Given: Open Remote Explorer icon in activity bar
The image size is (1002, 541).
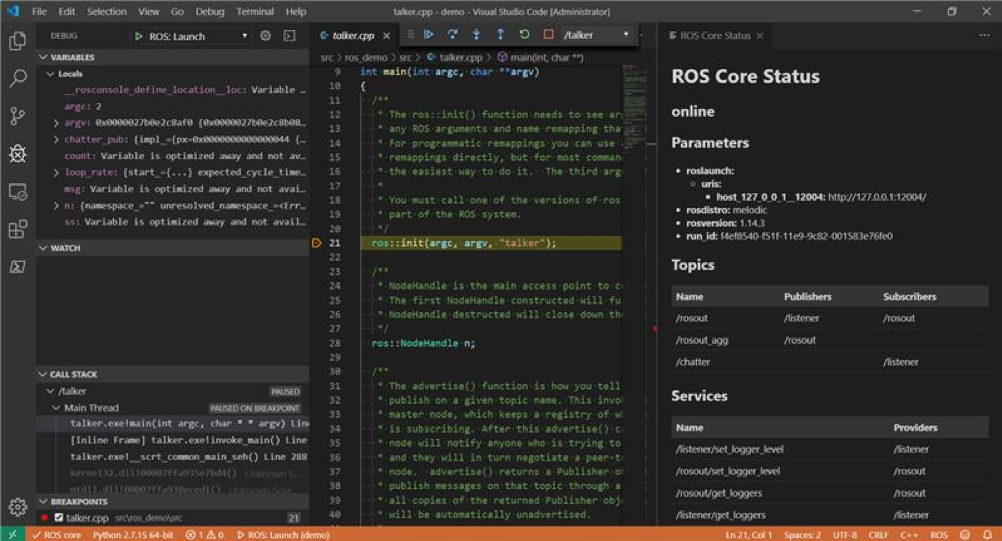Looking at the screenshot, I should point(17,191).
